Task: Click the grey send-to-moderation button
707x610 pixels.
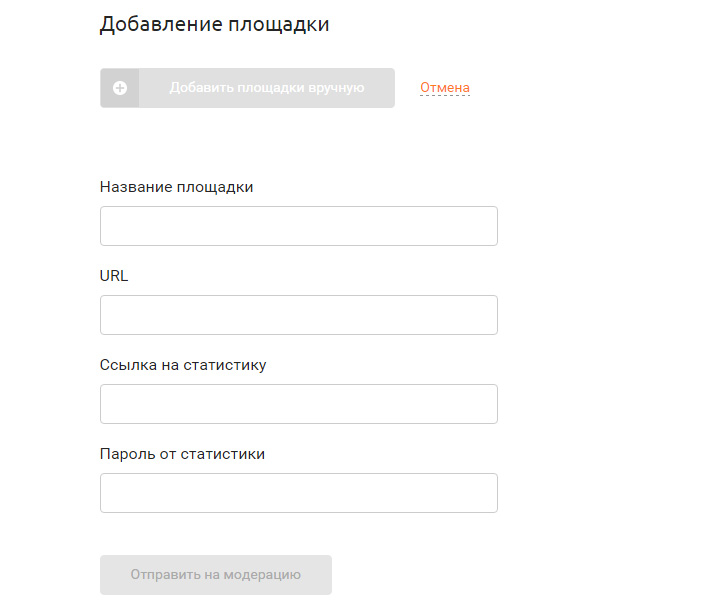Action: pos(216,574)
